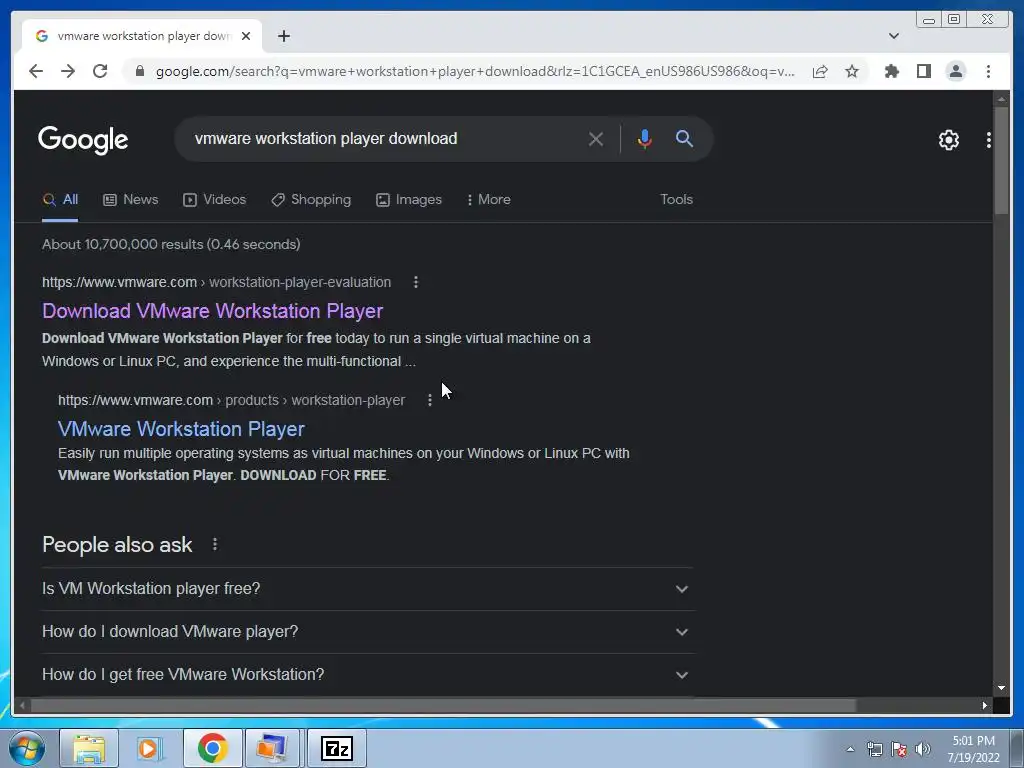Show hidden system tray icons
1024x768 pixels.
pyautogui.click(x=850, y=749)
